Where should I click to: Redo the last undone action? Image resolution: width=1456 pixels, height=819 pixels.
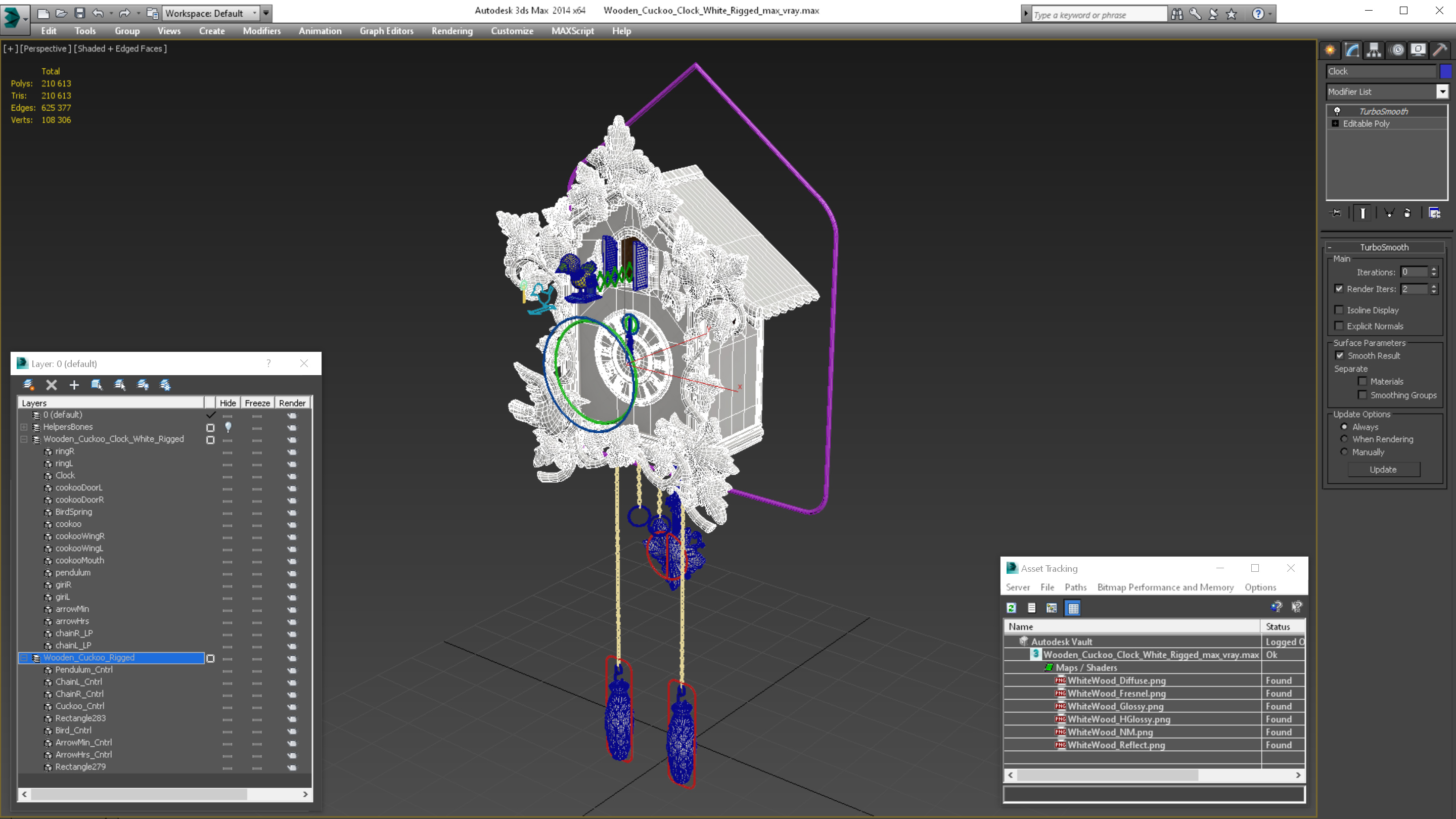pos(124,13)
